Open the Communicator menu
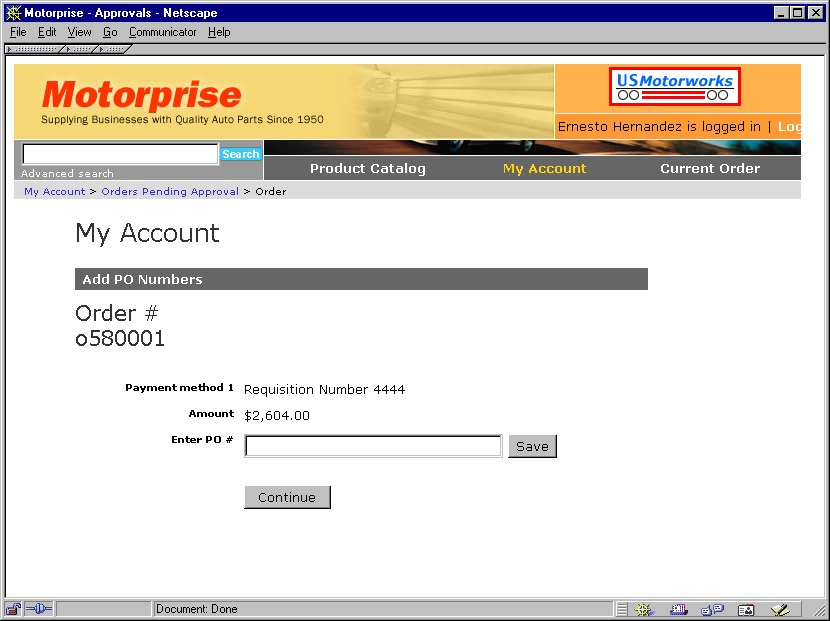Screen dimensions: 830x621 tap(163, 32)
